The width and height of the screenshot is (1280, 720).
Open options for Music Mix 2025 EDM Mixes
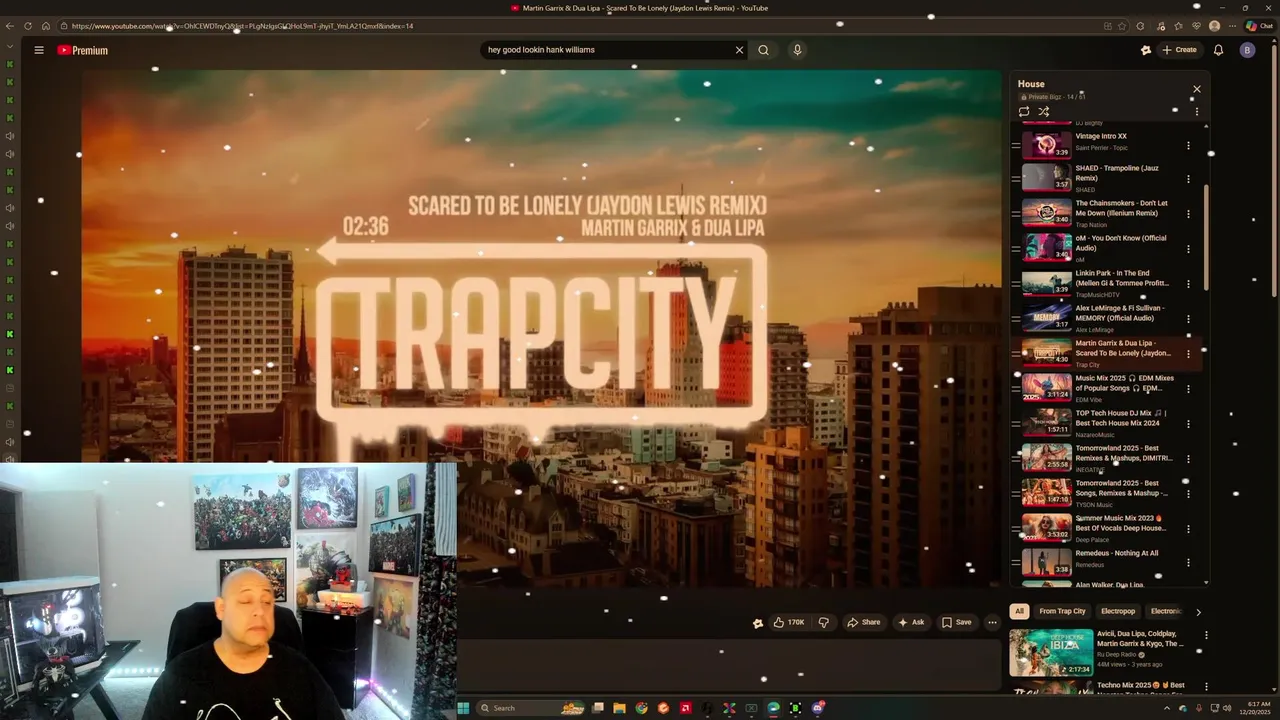coord(1188,389)
